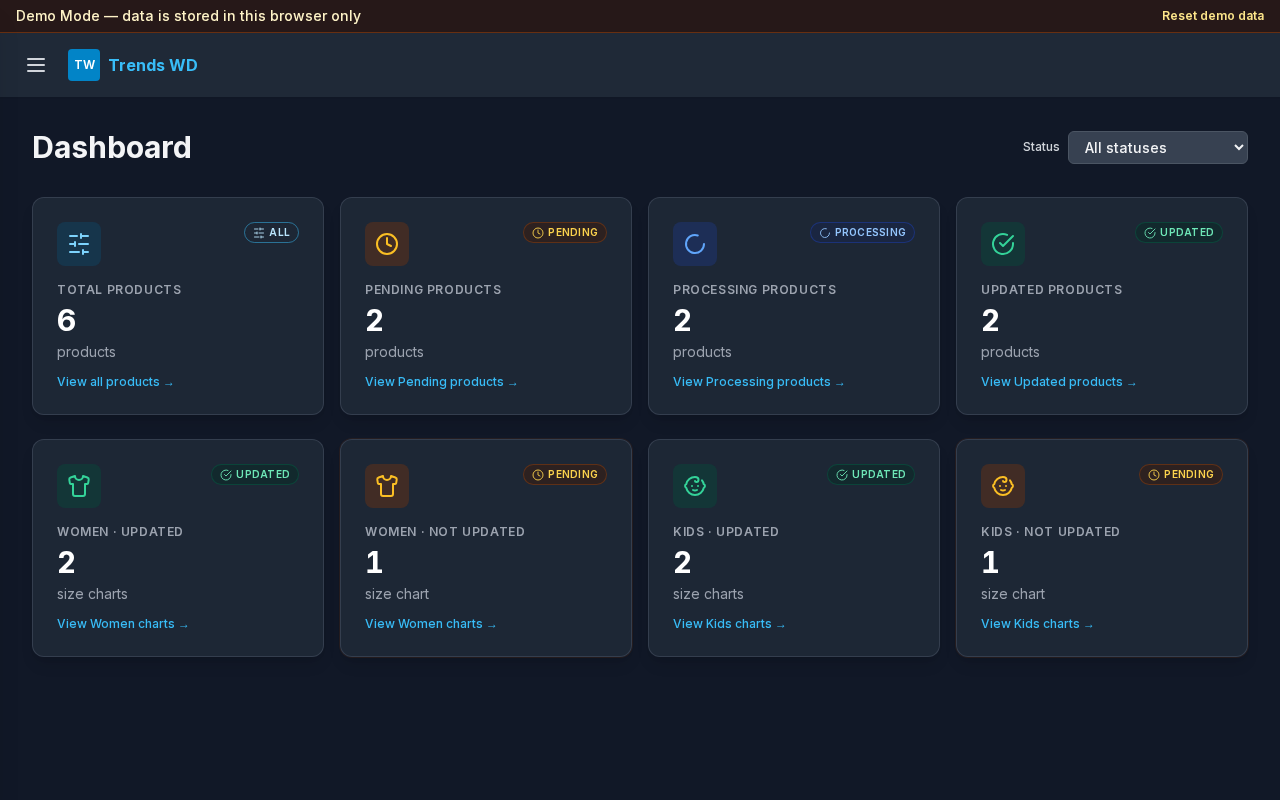Click the PENDING badge on Pending Products card

[x=565, y=232]
